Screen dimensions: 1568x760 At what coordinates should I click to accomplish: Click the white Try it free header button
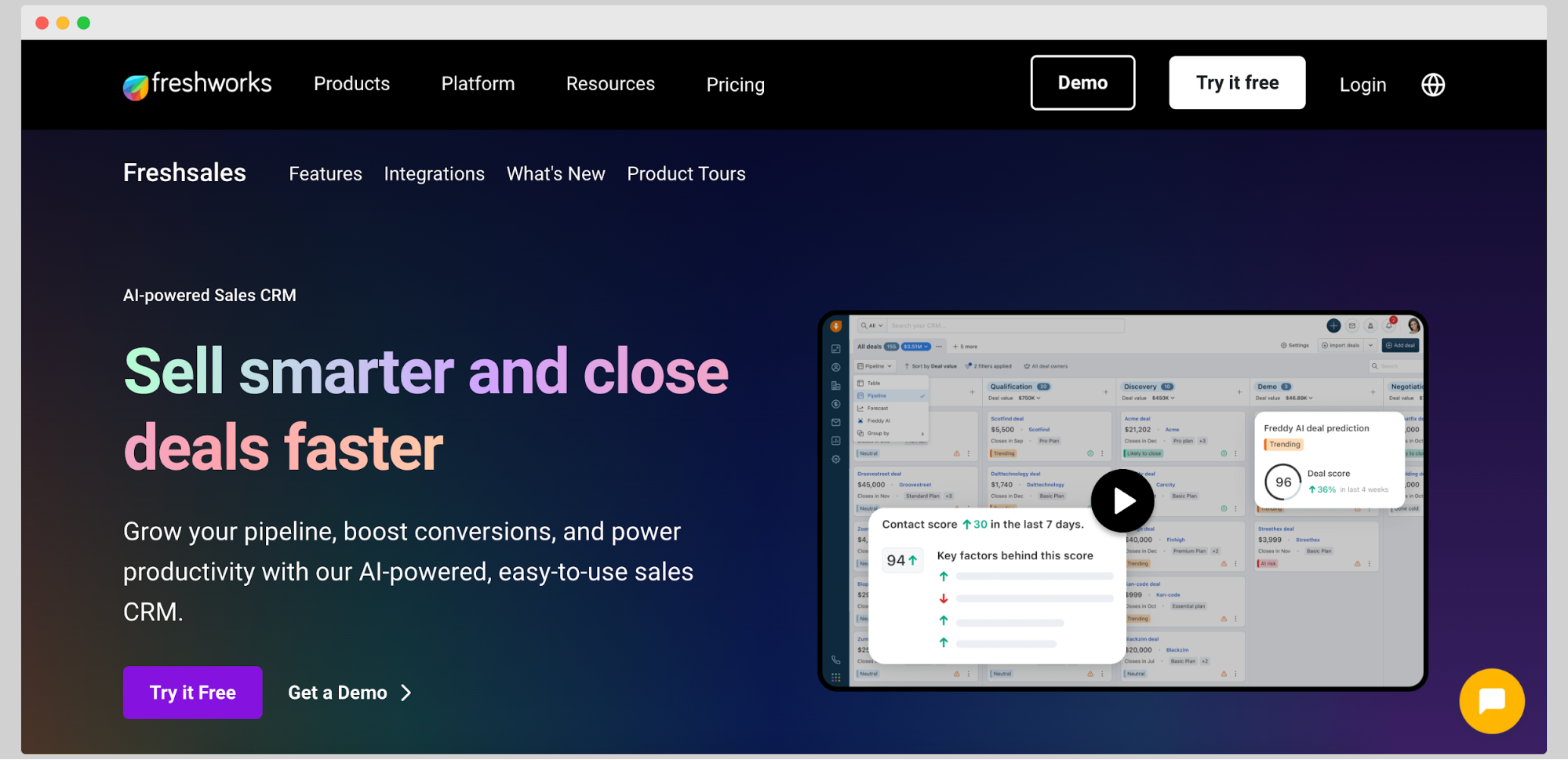tap(1237, 82)
